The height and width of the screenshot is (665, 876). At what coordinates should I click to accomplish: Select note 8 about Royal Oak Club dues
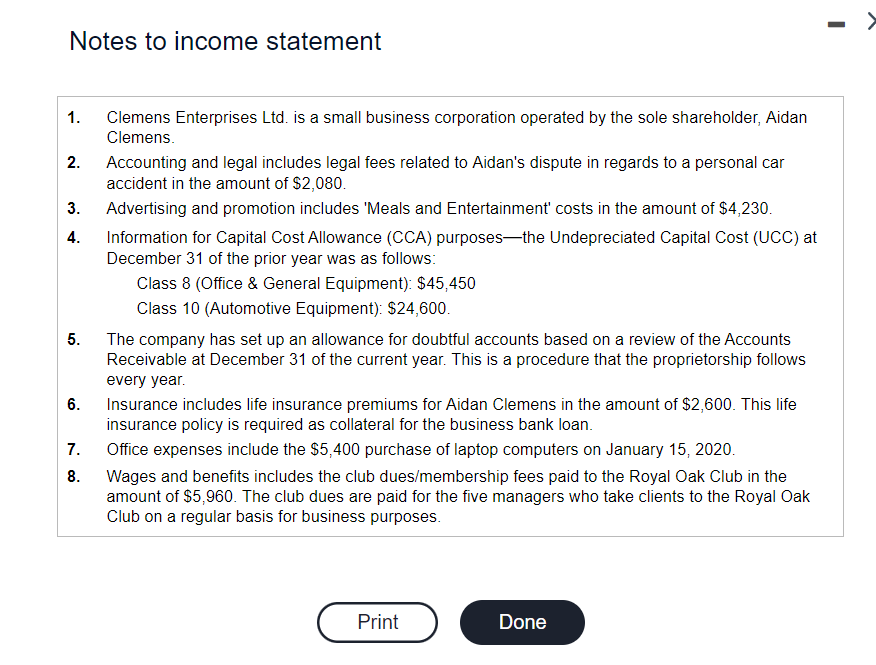tap(458, 495)
